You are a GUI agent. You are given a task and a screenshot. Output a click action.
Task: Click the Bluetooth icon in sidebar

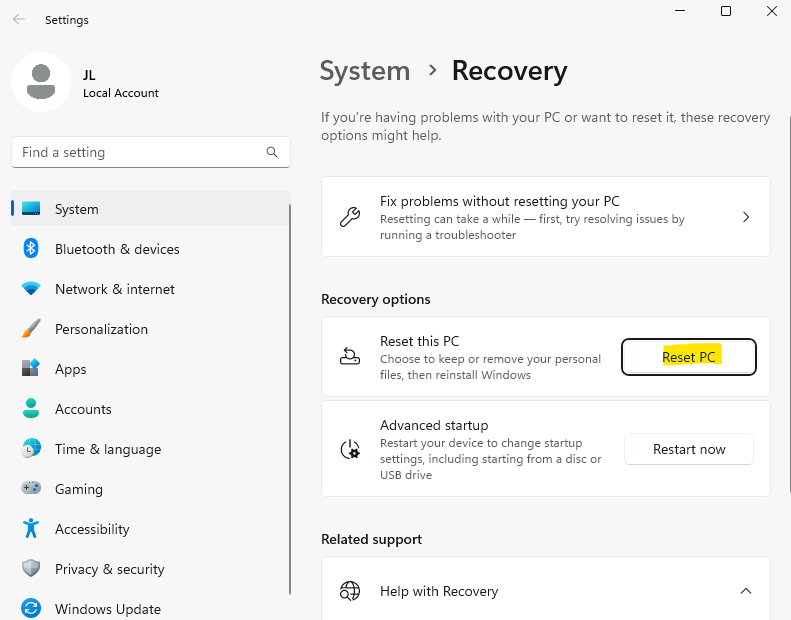tap(31, 249)
